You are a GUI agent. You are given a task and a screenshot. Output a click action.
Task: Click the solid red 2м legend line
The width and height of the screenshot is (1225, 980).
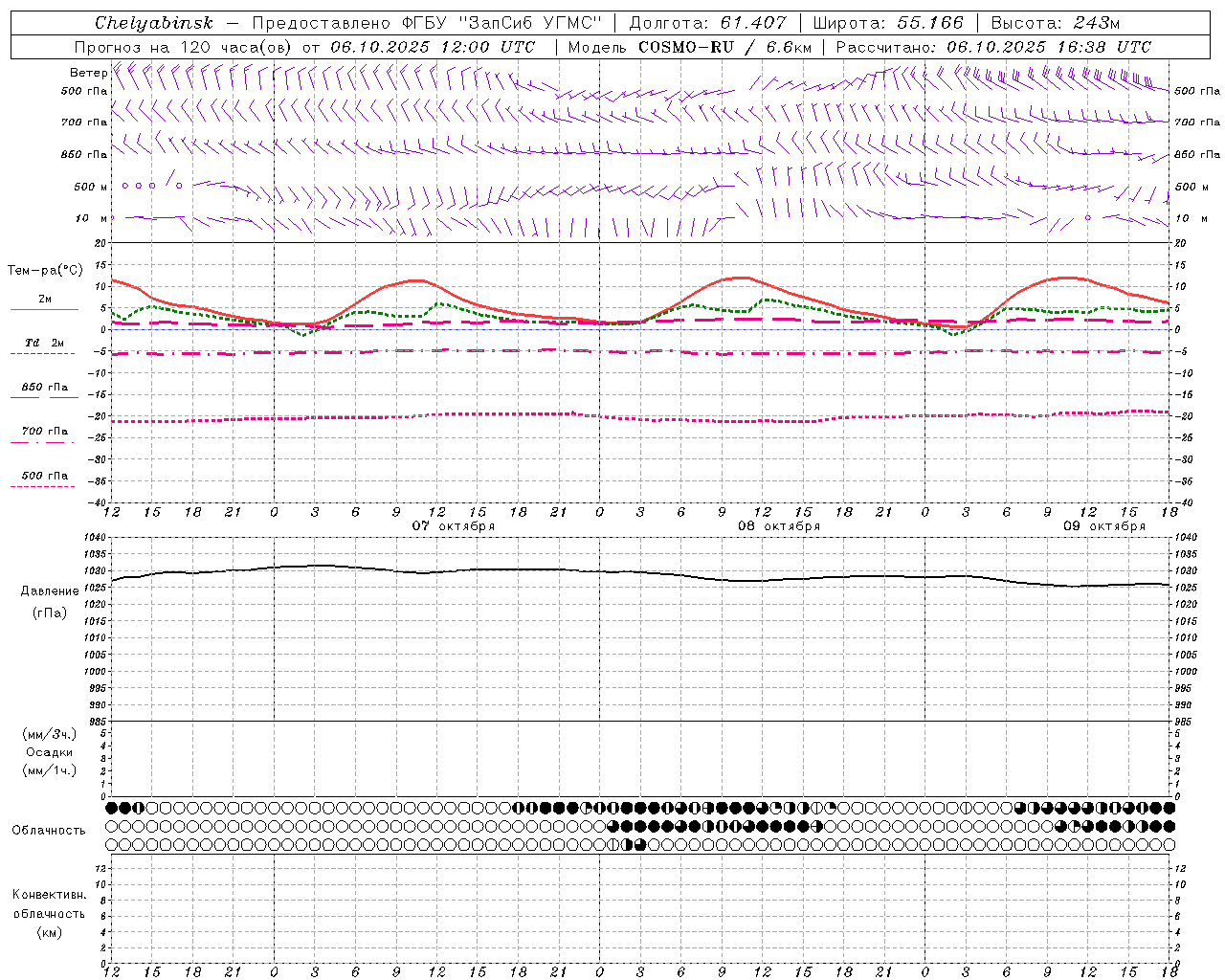coord(44,309)
